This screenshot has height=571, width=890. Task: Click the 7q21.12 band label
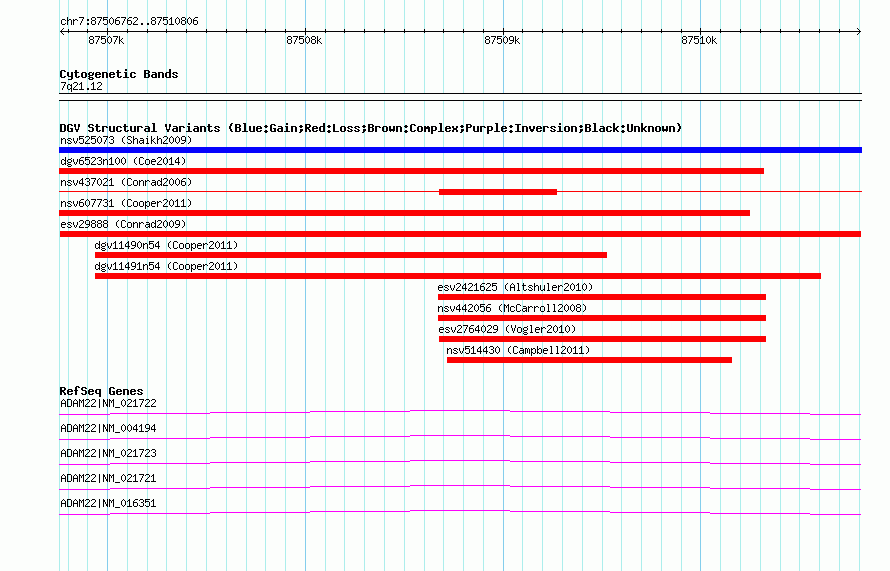coord(81,86)
